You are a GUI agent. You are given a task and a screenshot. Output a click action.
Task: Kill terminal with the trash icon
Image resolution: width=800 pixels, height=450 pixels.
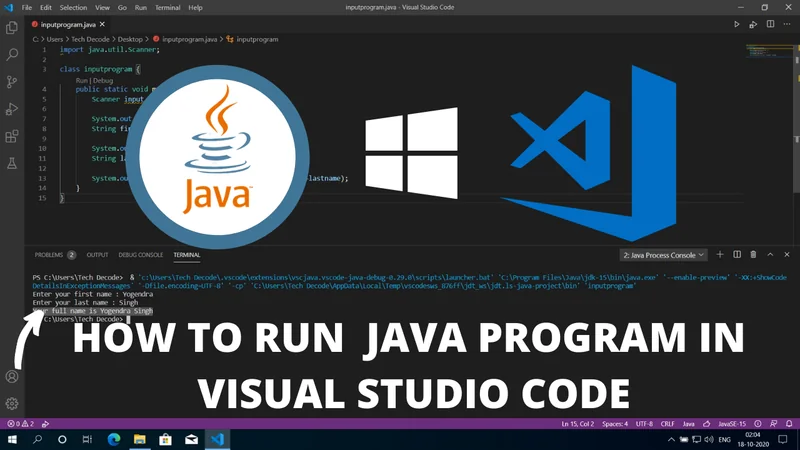click(754, 255)
